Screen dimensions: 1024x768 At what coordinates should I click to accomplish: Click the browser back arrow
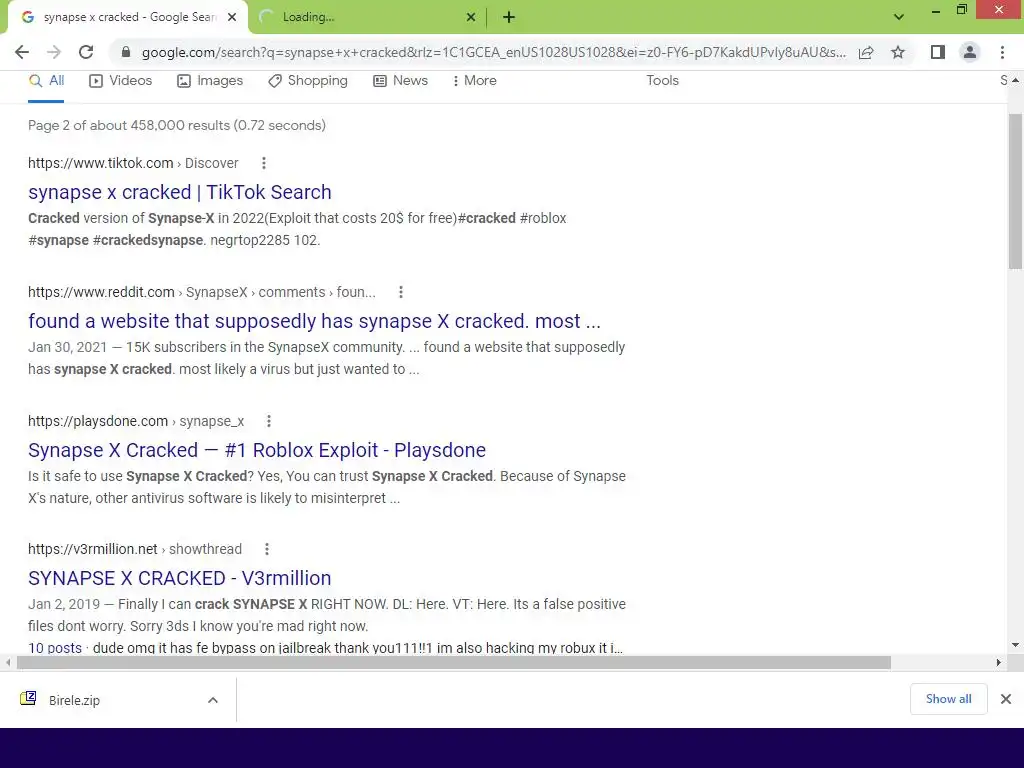22,52
